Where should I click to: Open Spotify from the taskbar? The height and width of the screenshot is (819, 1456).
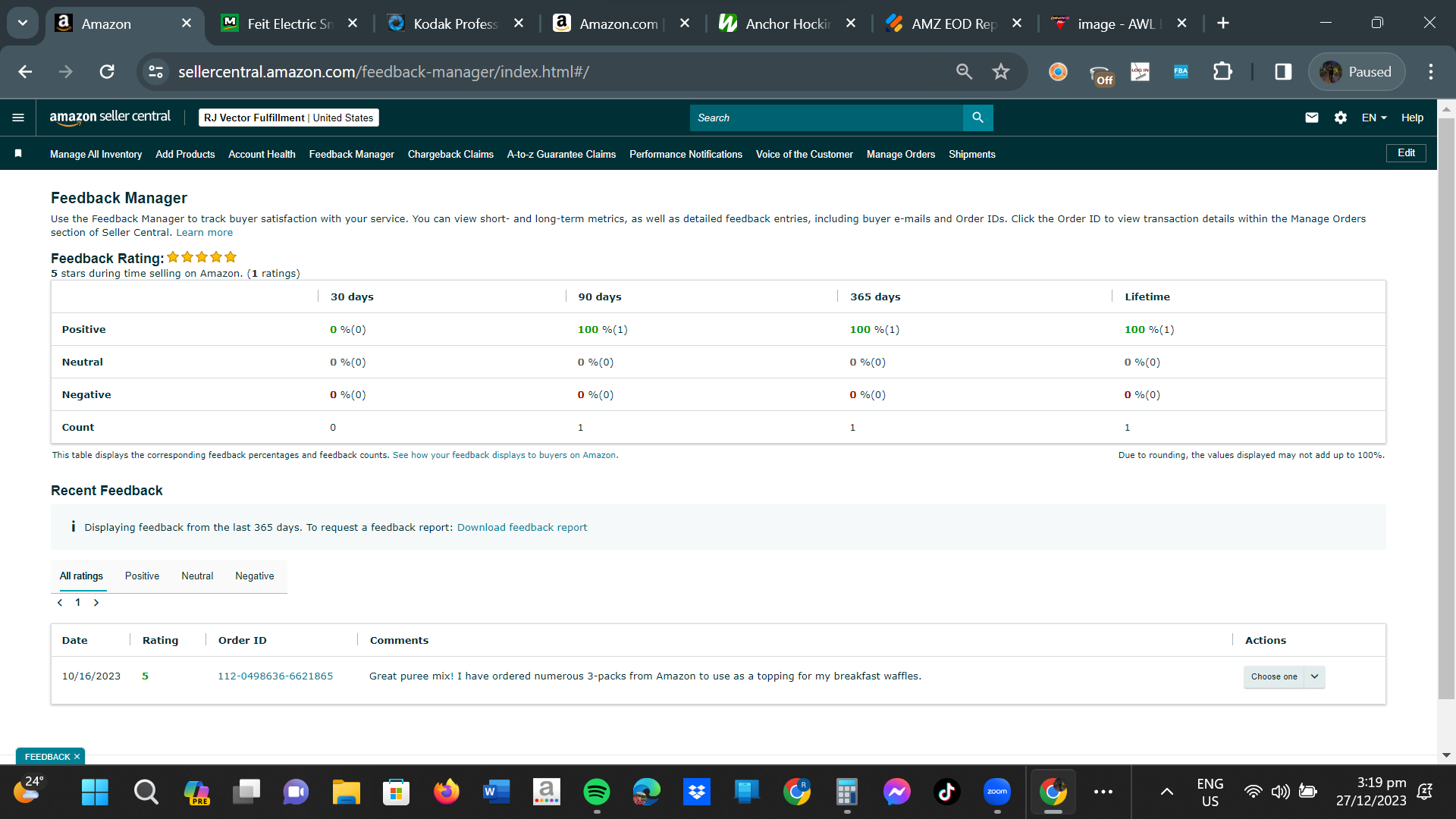pyautogui.click(x=597, y=792)
